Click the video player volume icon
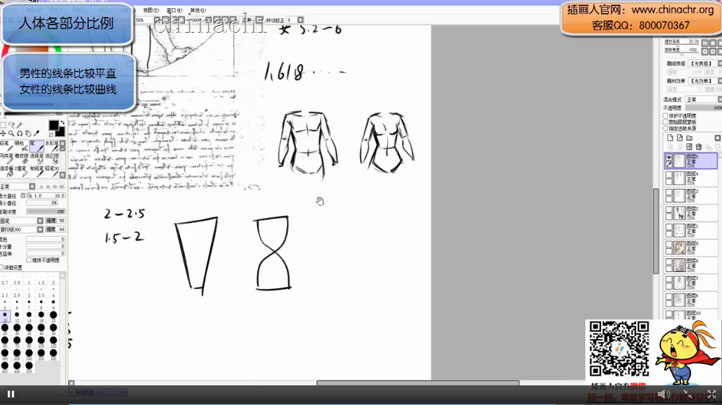Viewport: 722px width, 405px height. [x=661, y=394]
